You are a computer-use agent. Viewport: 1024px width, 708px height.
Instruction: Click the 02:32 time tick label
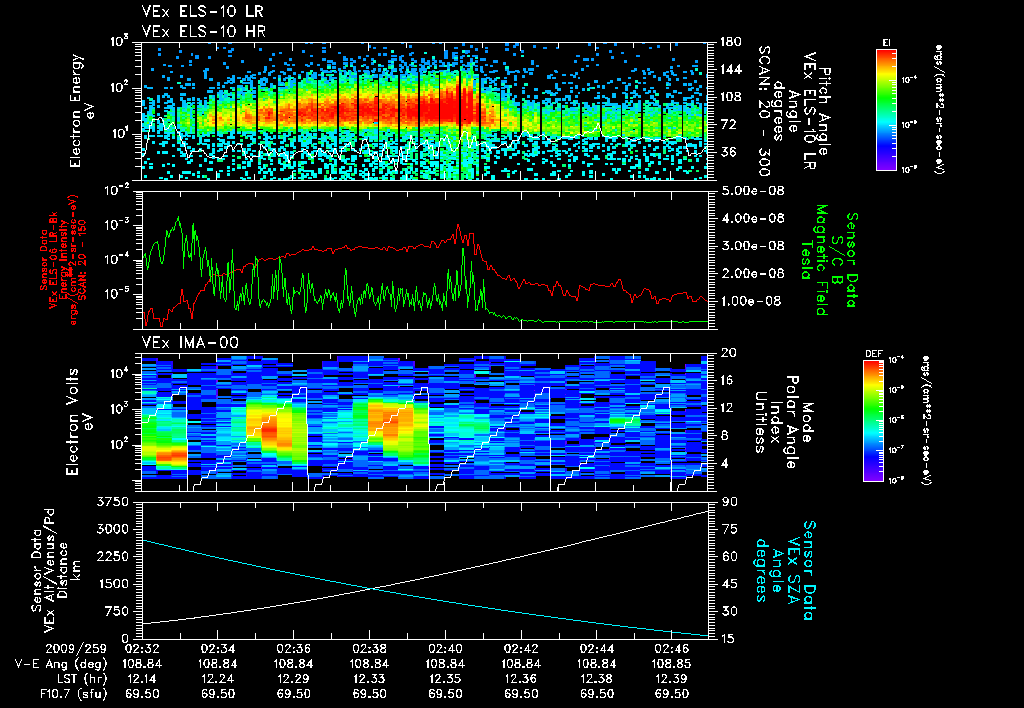[x=142, y=649]
